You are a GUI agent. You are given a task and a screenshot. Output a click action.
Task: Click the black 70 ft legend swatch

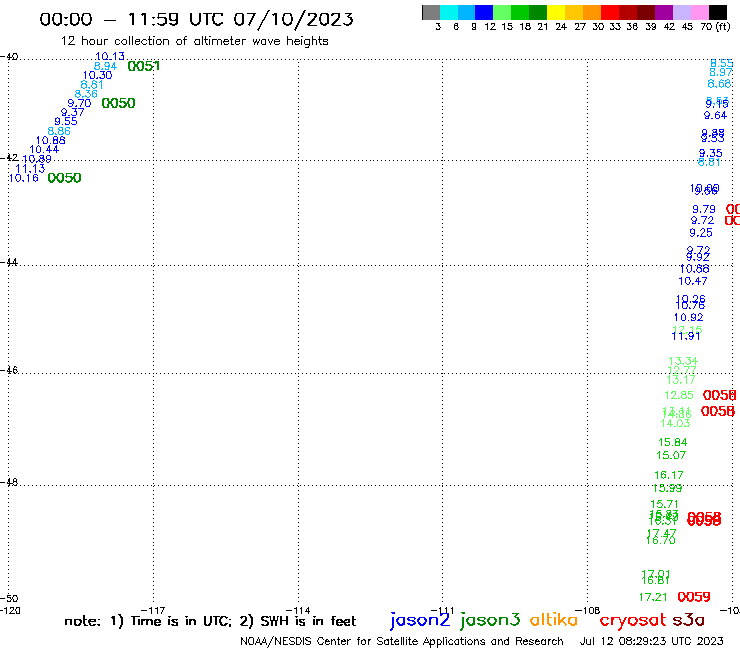coord(717,12)
